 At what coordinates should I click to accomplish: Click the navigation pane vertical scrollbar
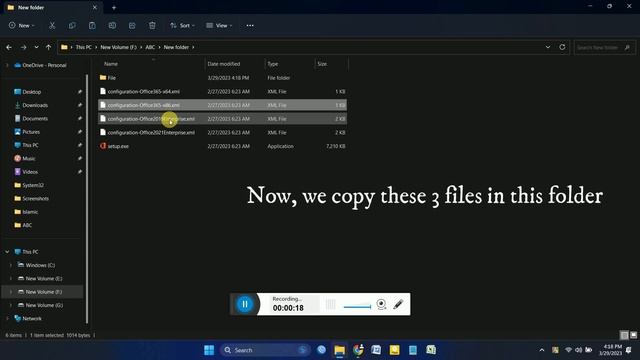87,198
